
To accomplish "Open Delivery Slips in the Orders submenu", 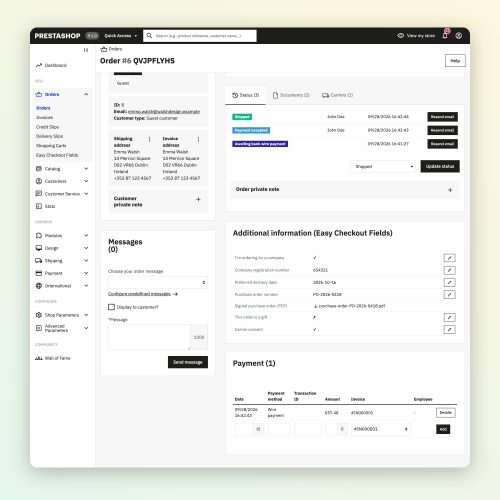I will (x=49, y=136).
